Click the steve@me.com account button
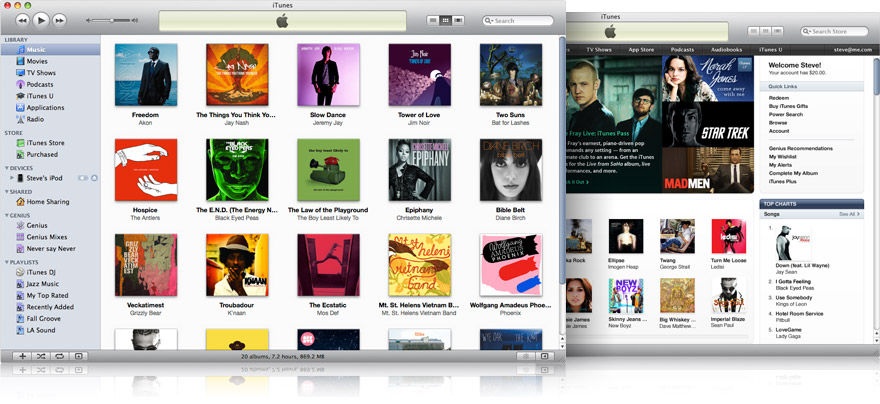This screenshot has width=880, height=404. 852,50
